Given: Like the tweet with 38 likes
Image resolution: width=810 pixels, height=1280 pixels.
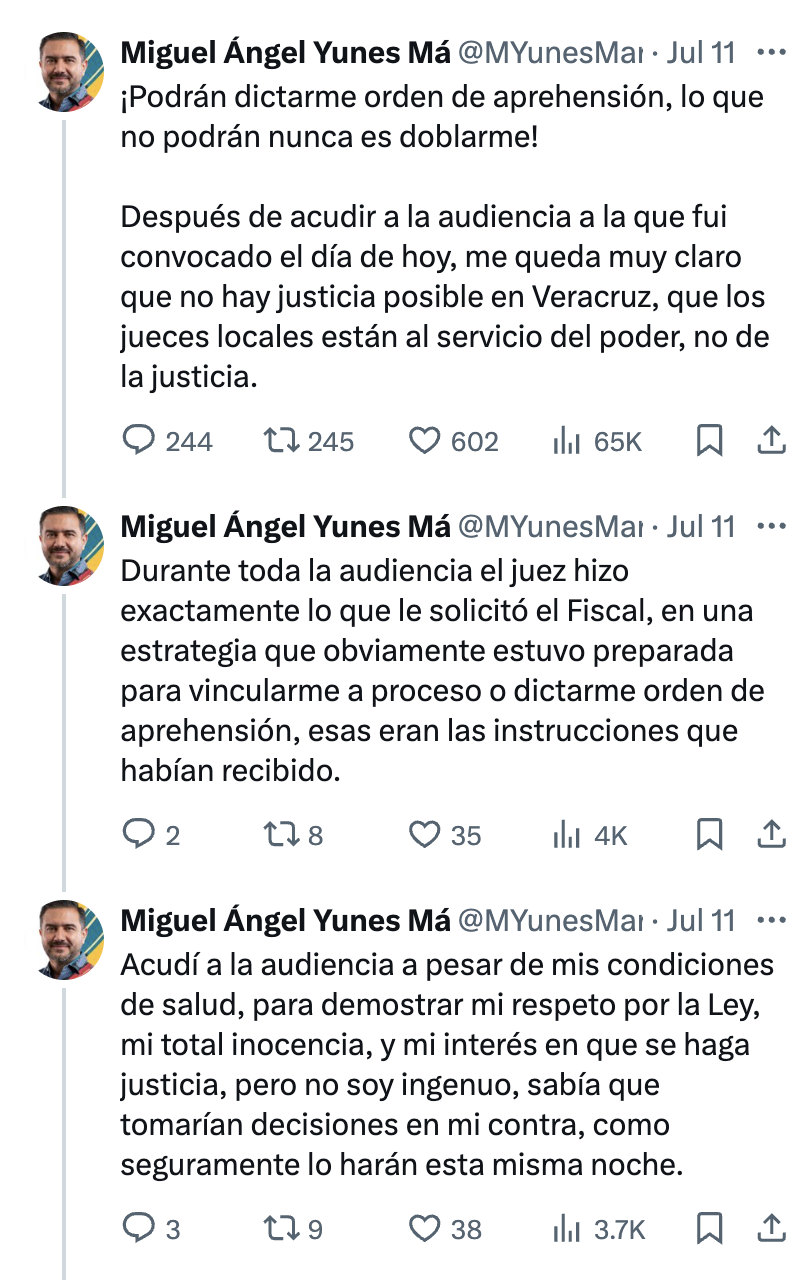Looking at the screenshot, I should 426,1228.
